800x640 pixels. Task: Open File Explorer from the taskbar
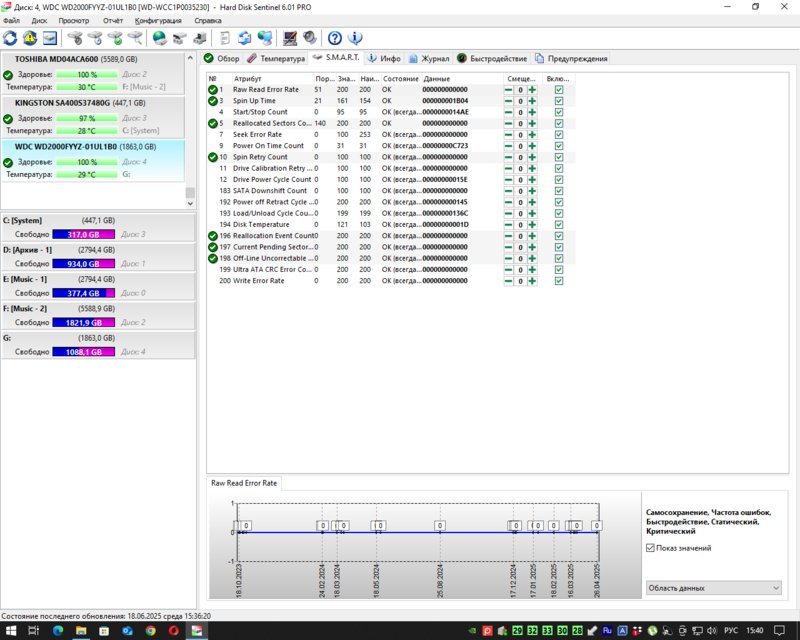[81, 630]
